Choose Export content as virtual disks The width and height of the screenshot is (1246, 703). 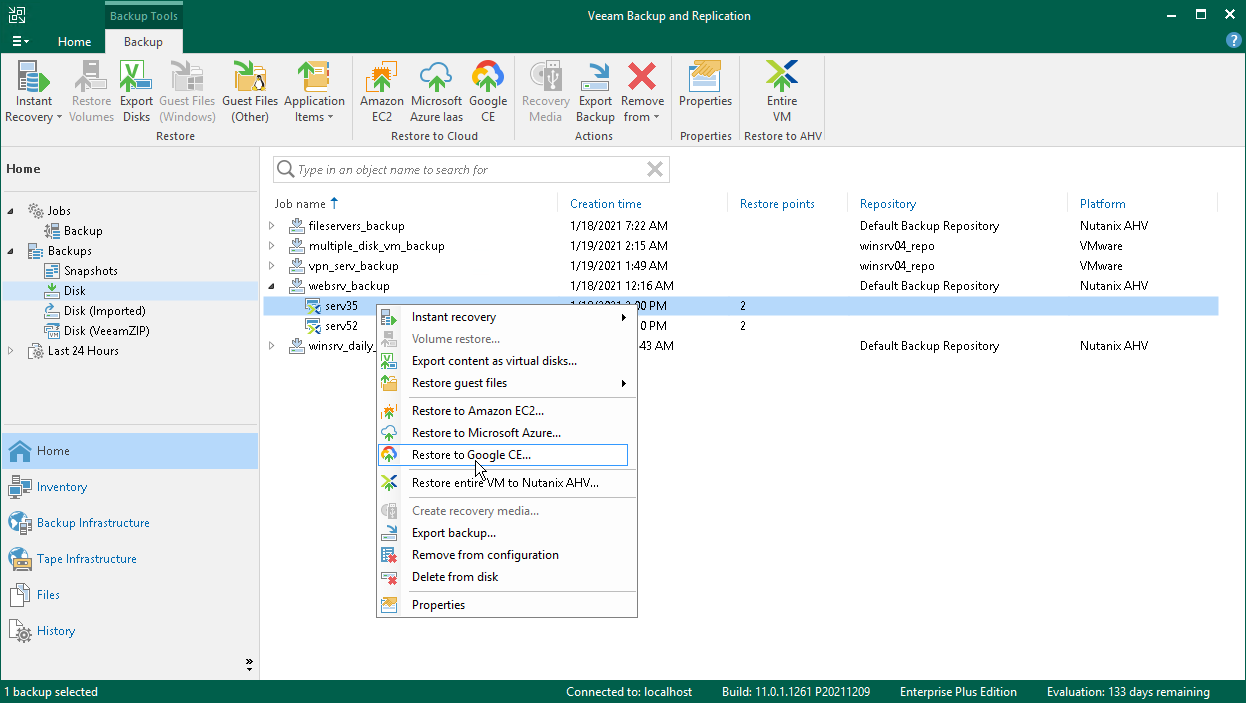[x=506, y=361]
